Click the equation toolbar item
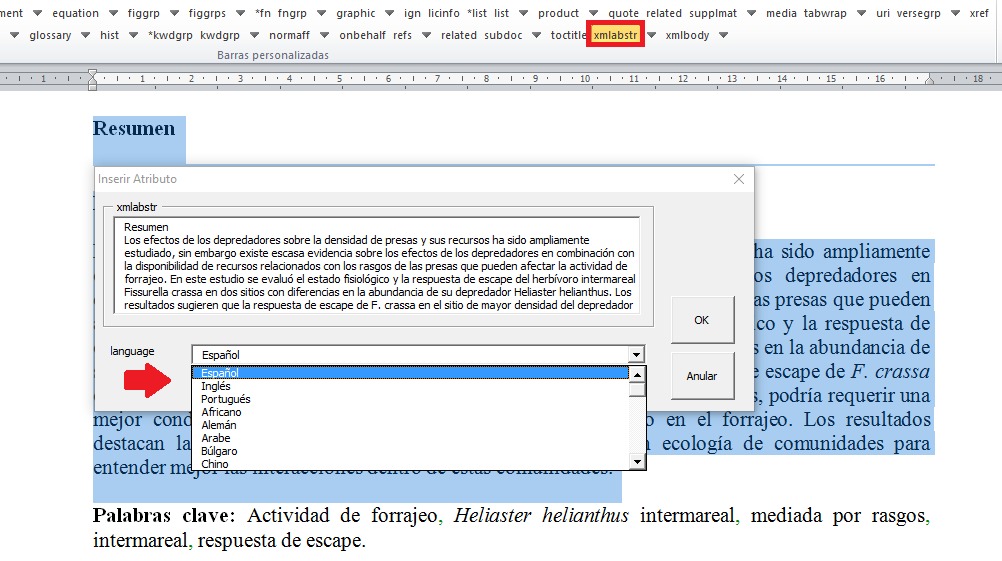The width and height of the screenshot is (1002, 561). click(x=75, y=13)
